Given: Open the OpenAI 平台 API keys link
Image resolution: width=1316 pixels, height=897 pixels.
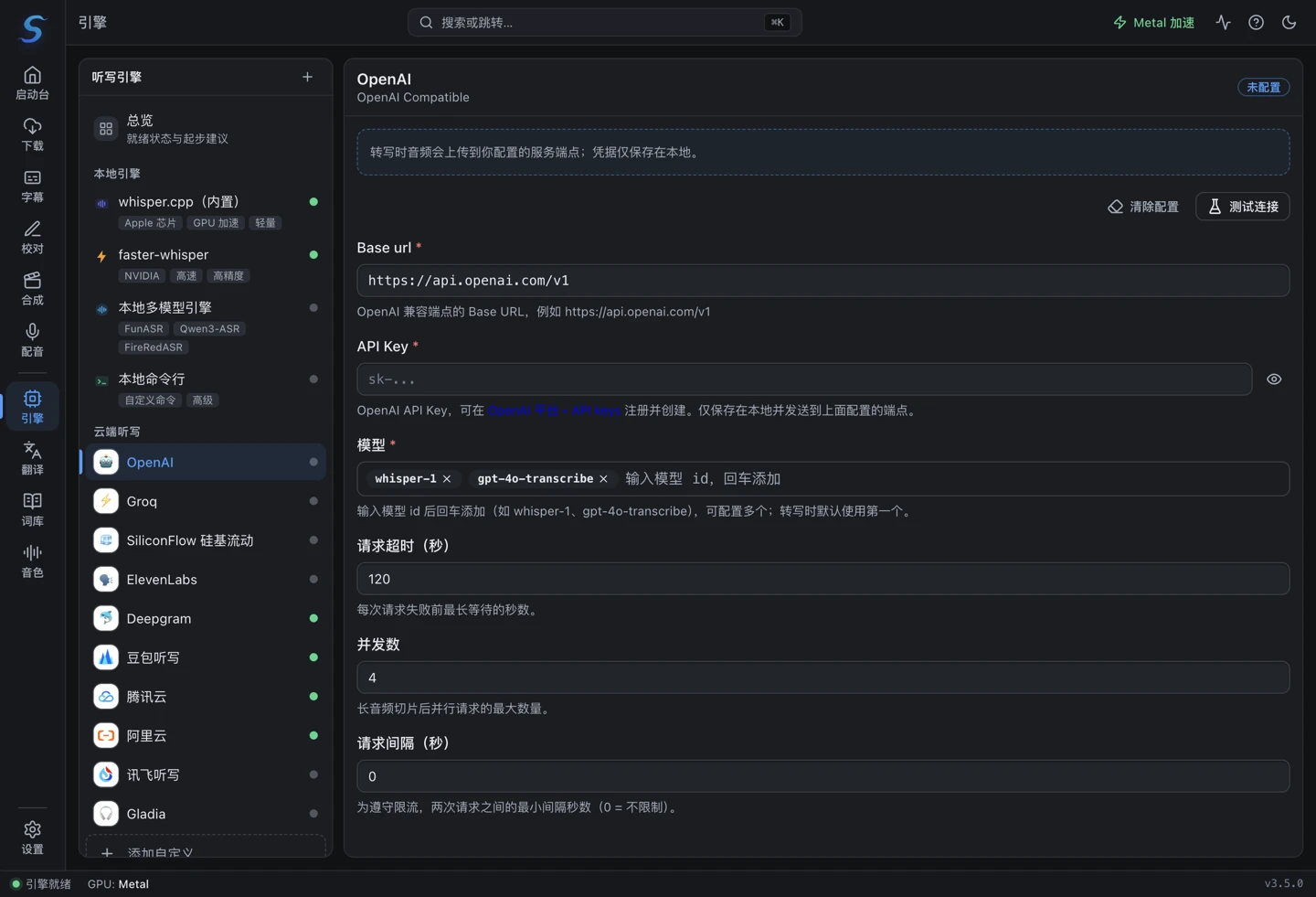Looking at the screenshot, I should [x=554, y=410].
